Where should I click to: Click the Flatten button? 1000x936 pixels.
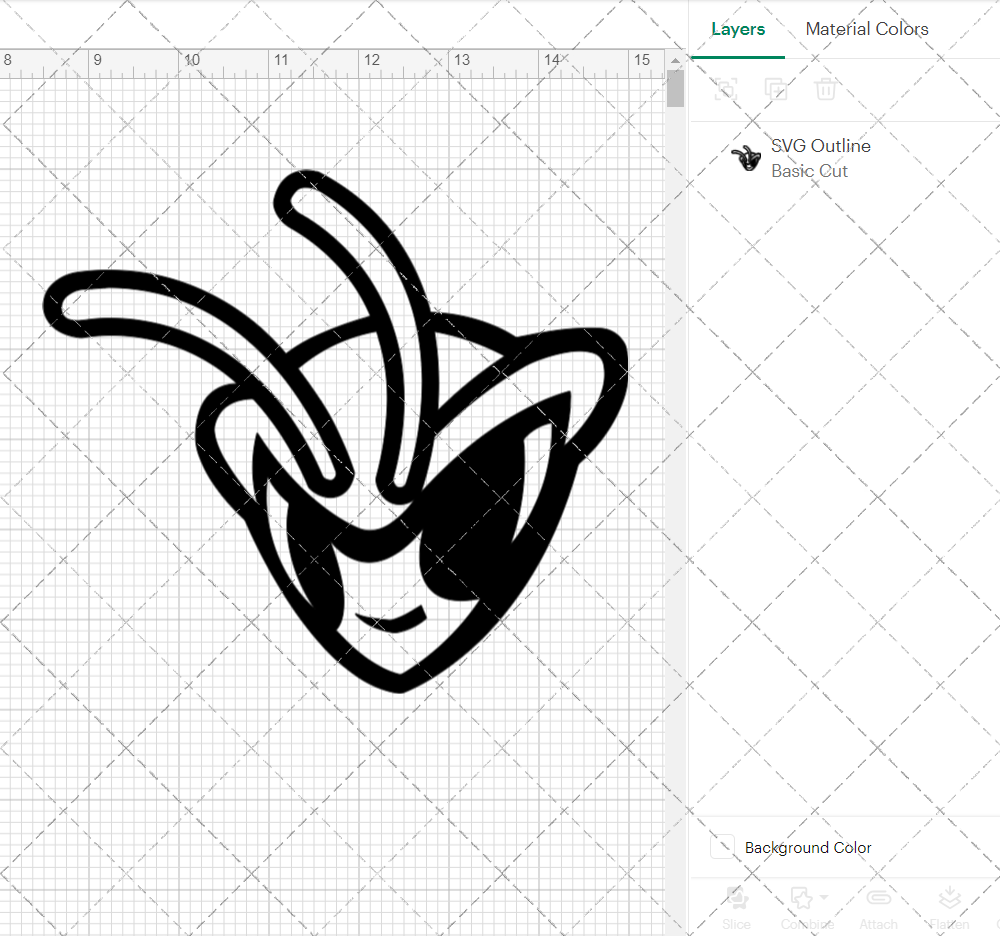point(950,908)
